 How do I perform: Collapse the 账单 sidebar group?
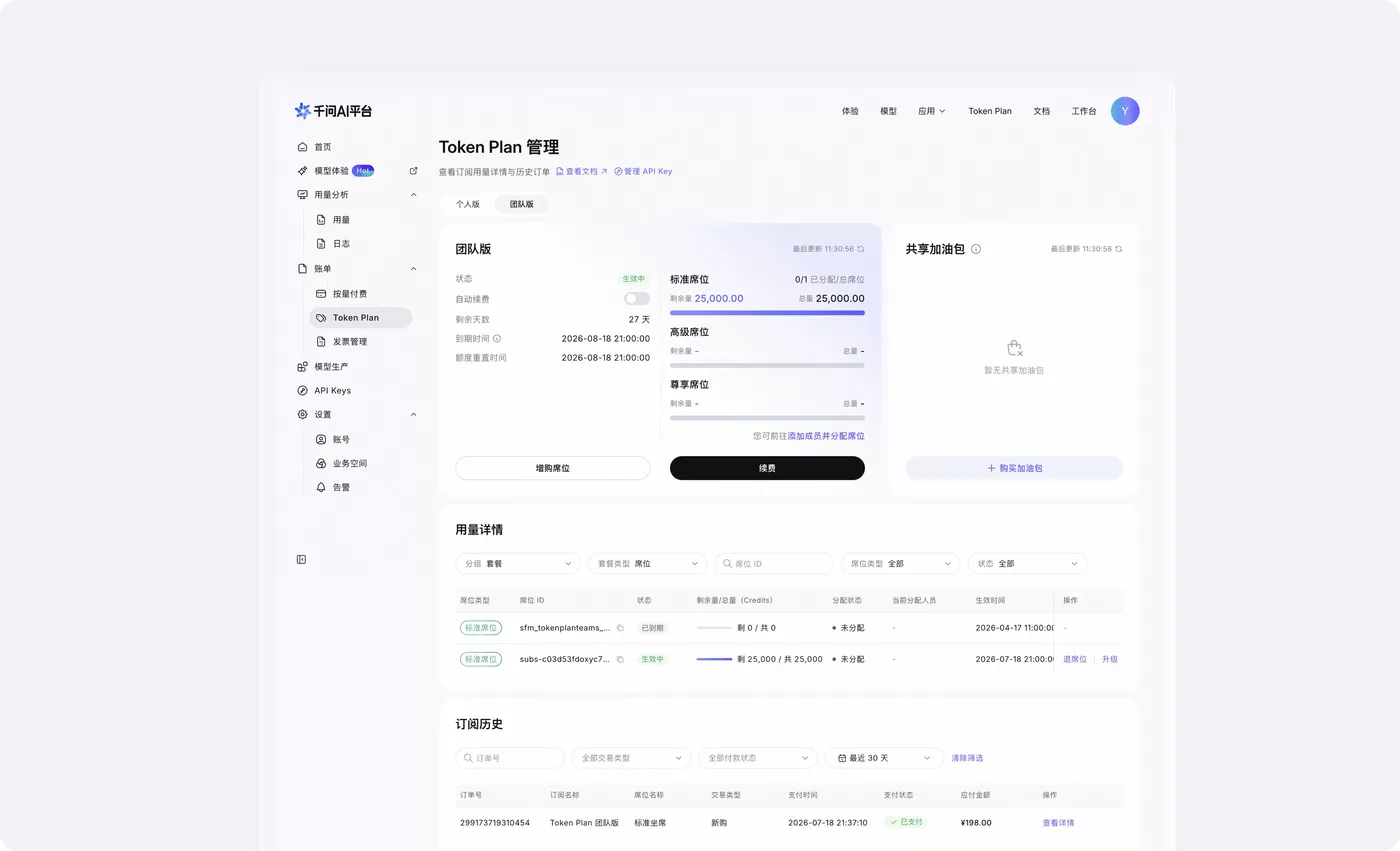point(414,269)
